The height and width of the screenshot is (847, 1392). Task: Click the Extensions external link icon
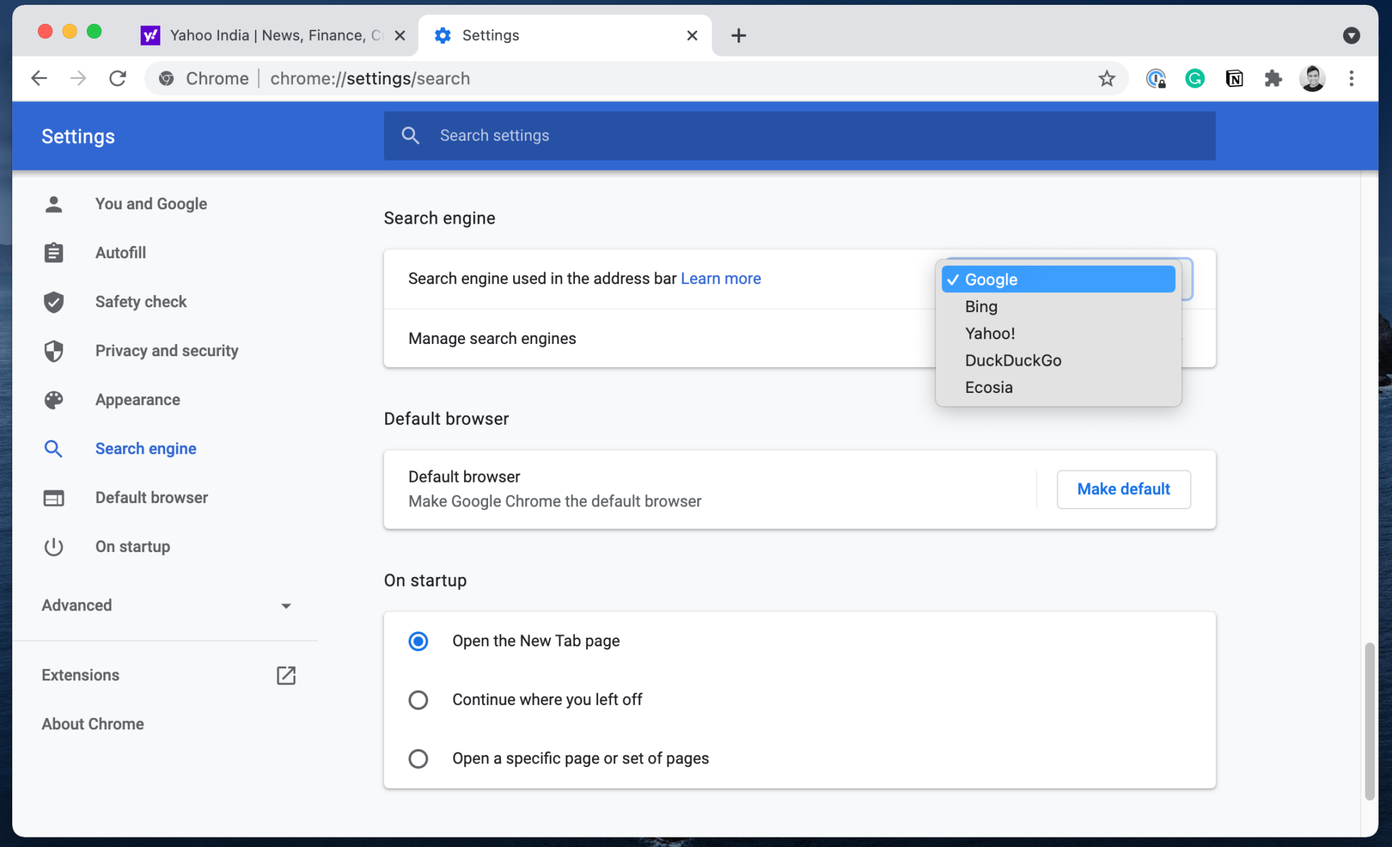tap(286, 675)
